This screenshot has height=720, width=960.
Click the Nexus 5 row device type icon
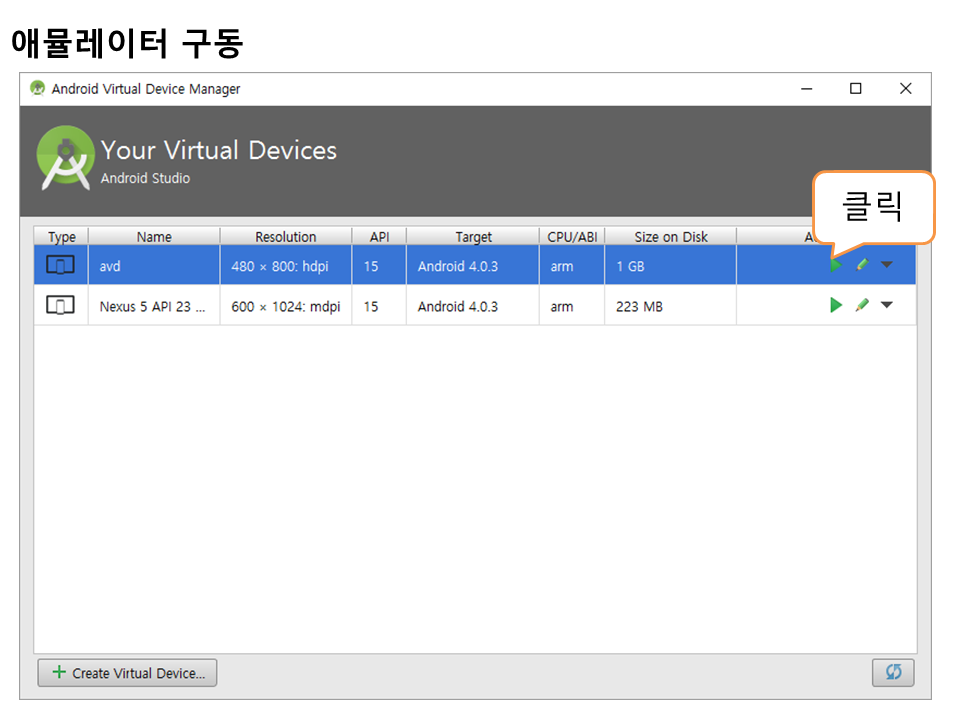pyautogui.click(x=61, y=306)
